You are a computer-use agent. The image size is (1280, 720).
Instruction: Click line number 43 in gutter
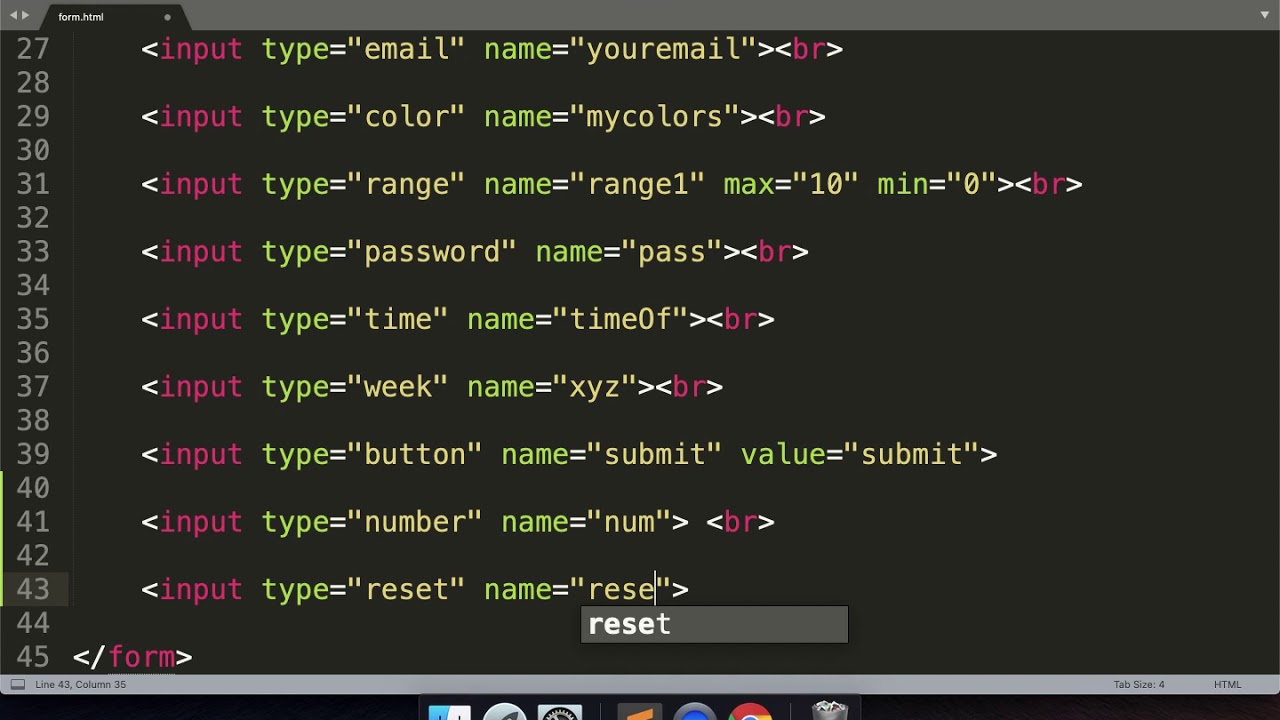click(x=33, y=589)
